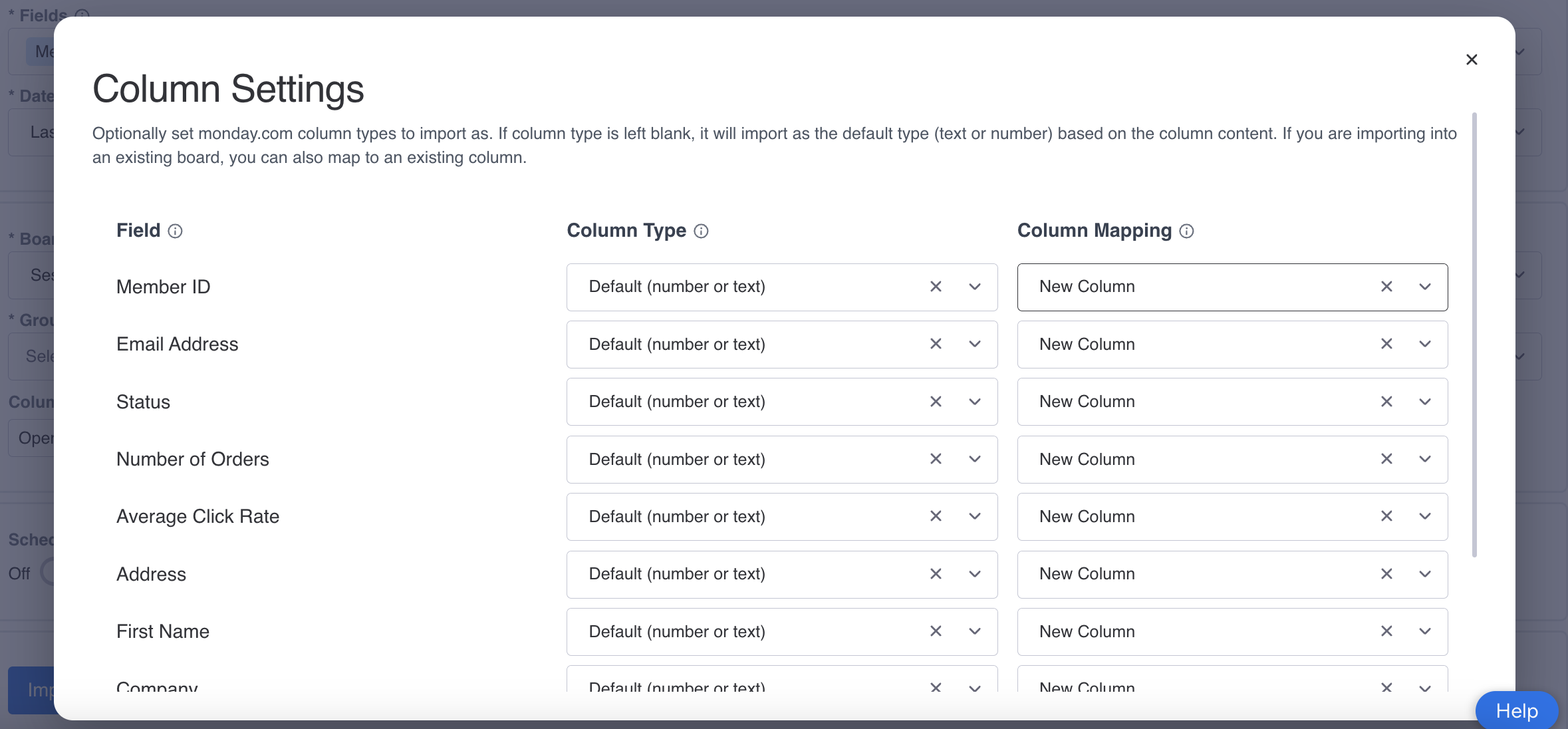Clear Column Mapping for Member ID
The width and height of the screenshot is (1568, 729).
(1386, 287)
